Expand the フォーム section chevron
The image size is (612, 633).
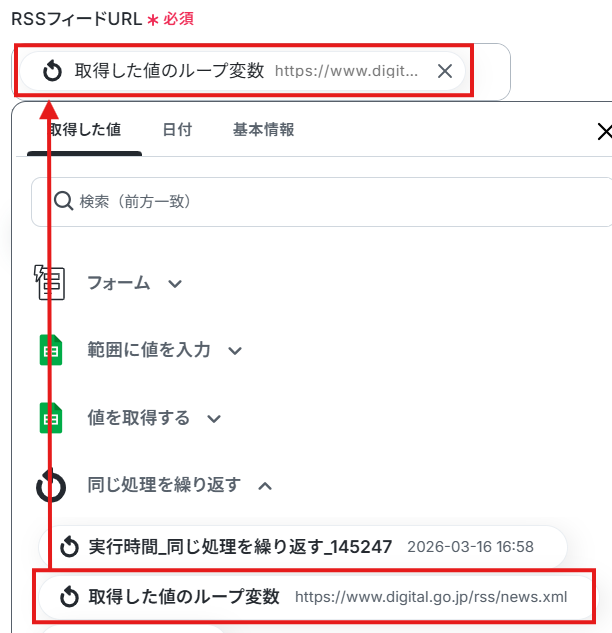175,284
